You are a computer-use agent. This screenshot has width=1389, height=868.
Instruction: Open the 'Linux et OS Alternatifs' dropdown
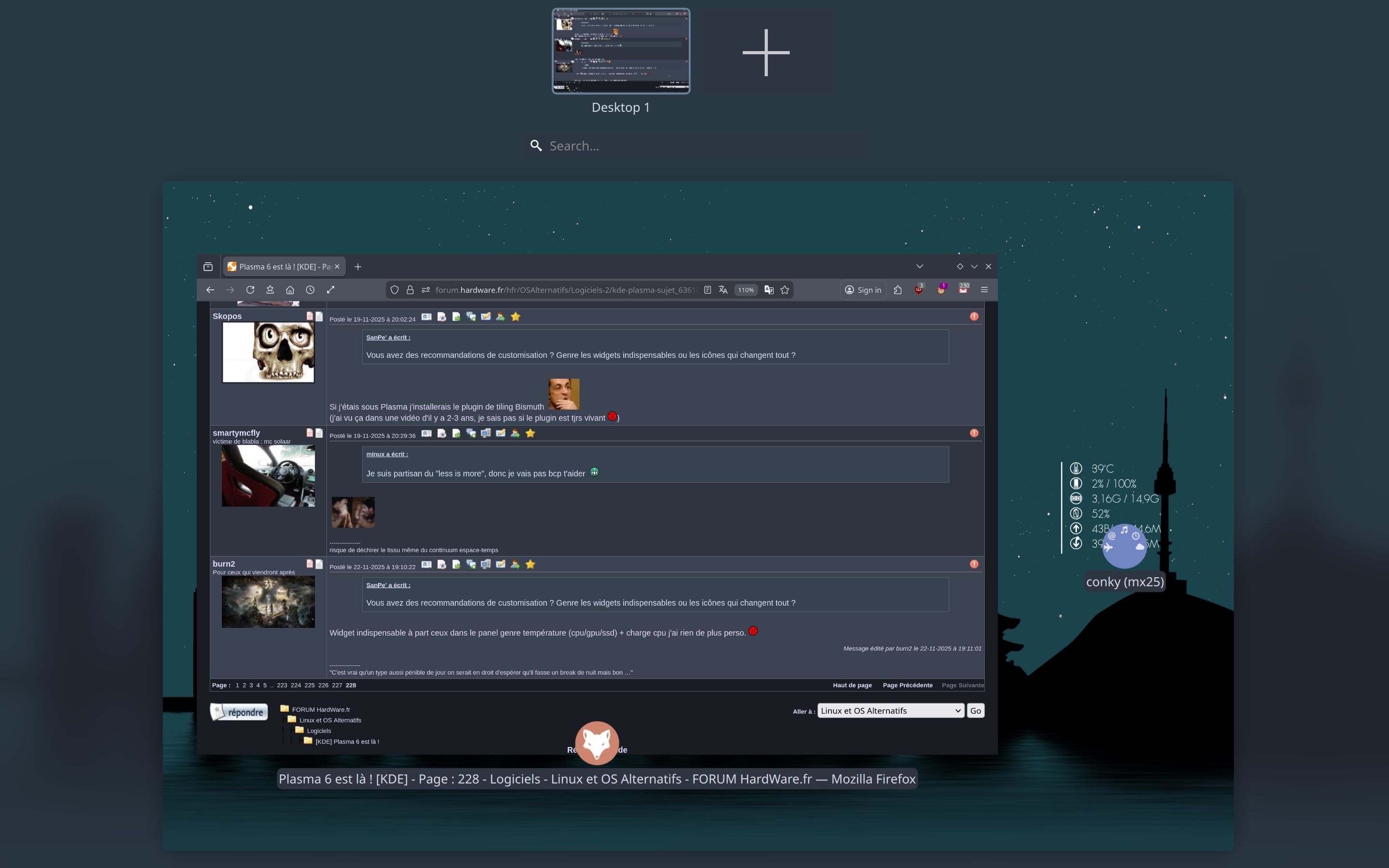890,711
